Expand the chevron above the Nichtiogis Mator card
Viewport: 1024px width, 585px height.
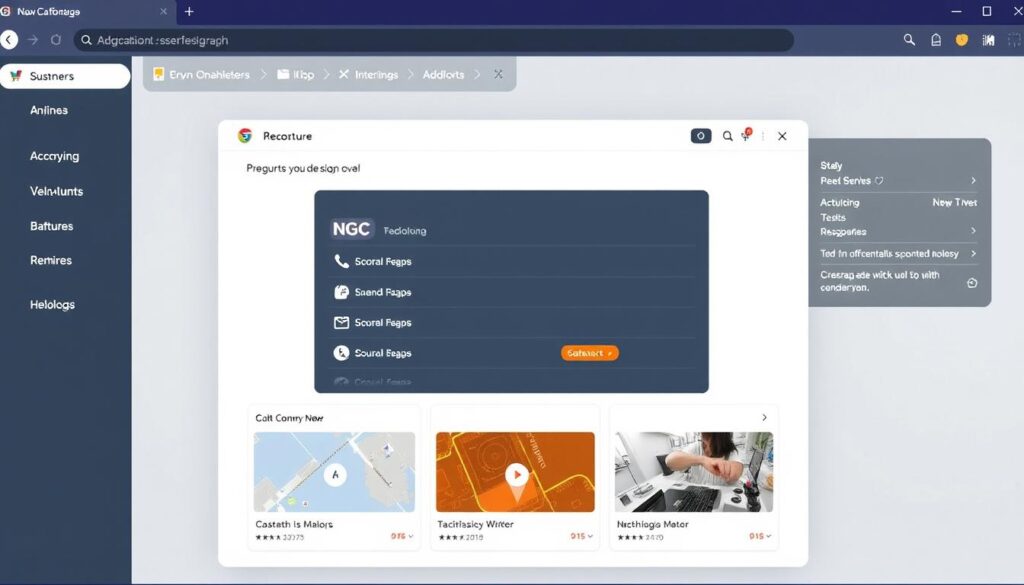tap(765, 417)
